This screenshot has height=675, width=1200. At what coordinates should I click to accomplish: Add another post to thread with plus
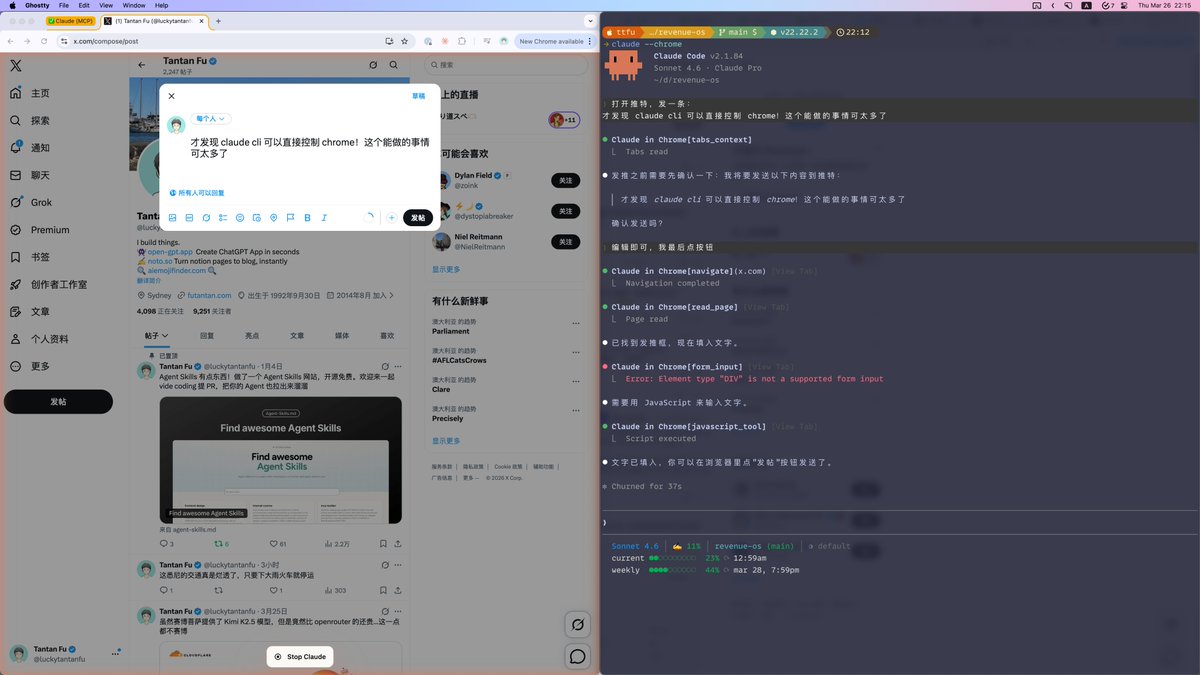392,218
